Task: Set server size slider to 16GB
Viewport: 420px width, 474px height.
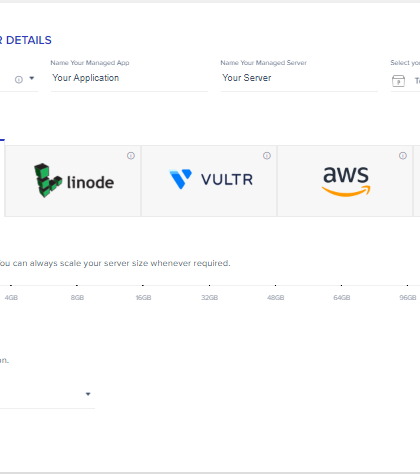Action: coord(143,286)
